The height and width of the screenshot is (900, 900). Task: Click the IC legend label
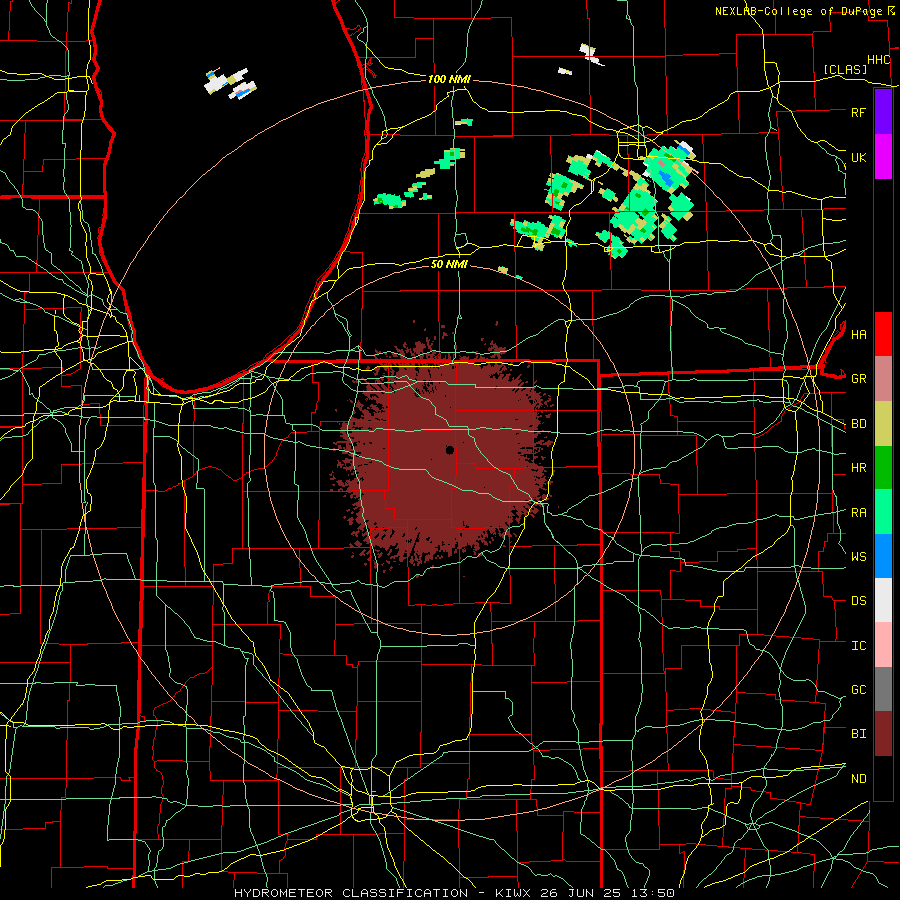coord(858,646)
